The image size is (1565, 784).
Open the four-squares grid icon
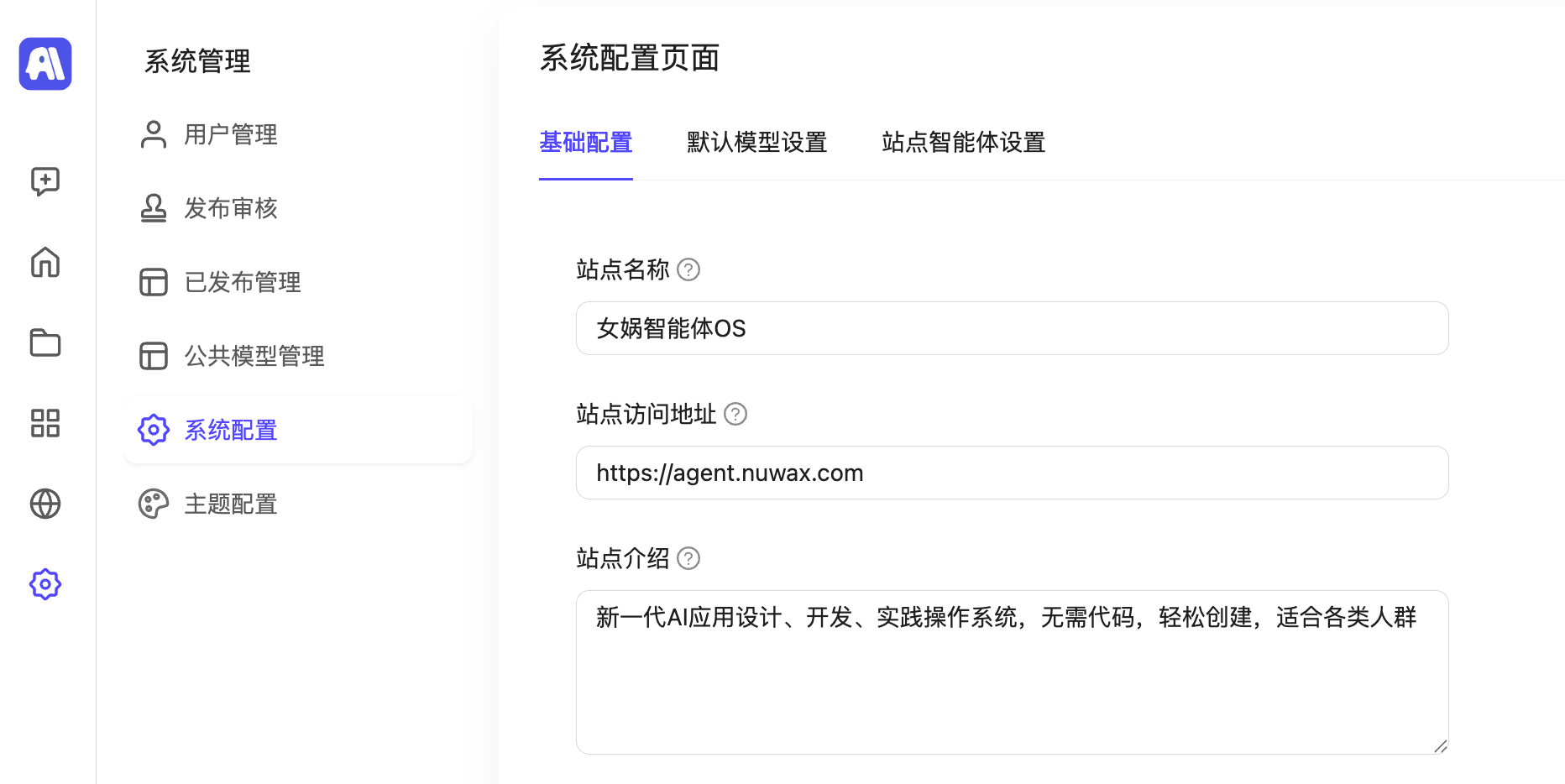coord(45,423)
